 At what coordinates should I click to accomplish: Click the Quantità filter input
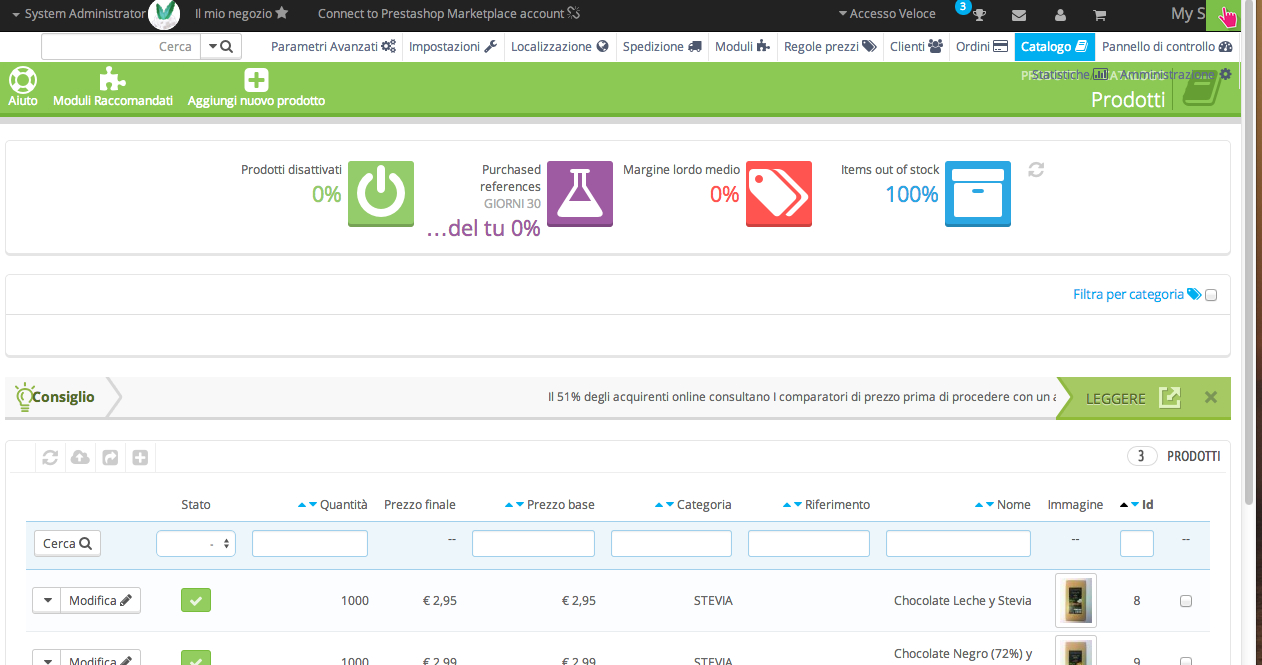(310, 543)
